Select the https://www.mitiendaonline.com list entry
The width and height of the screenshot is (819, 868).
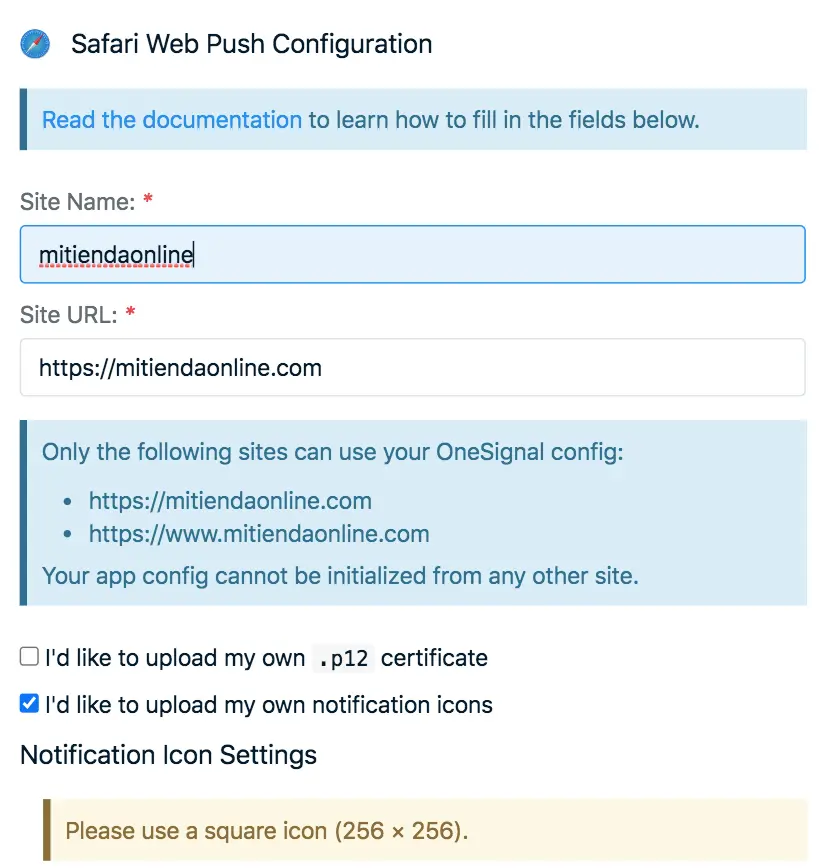tap(259, 533)
